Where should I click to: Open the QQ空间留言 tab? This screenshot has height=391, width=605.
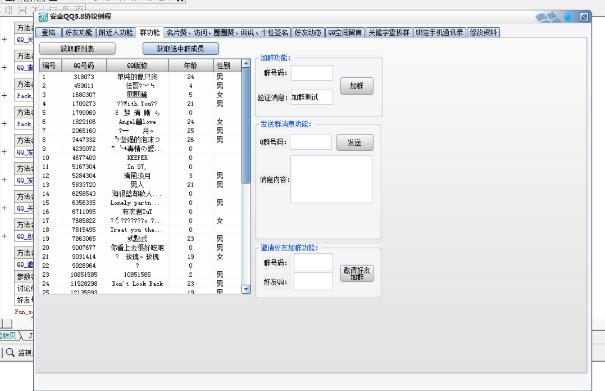(345, 32)
